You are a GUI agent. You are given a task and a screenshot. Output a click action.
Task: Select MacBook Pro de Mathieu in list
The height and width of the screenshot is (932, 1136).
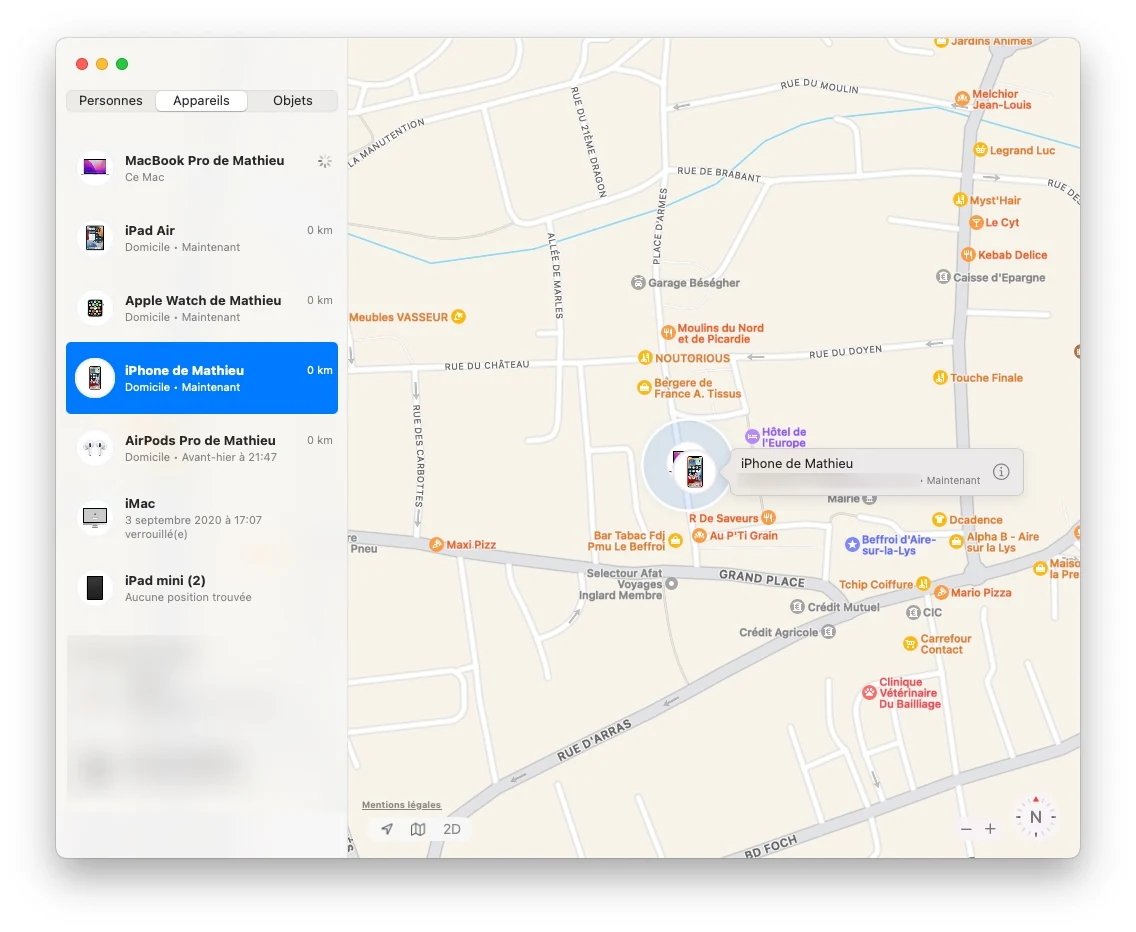(201, 167)
